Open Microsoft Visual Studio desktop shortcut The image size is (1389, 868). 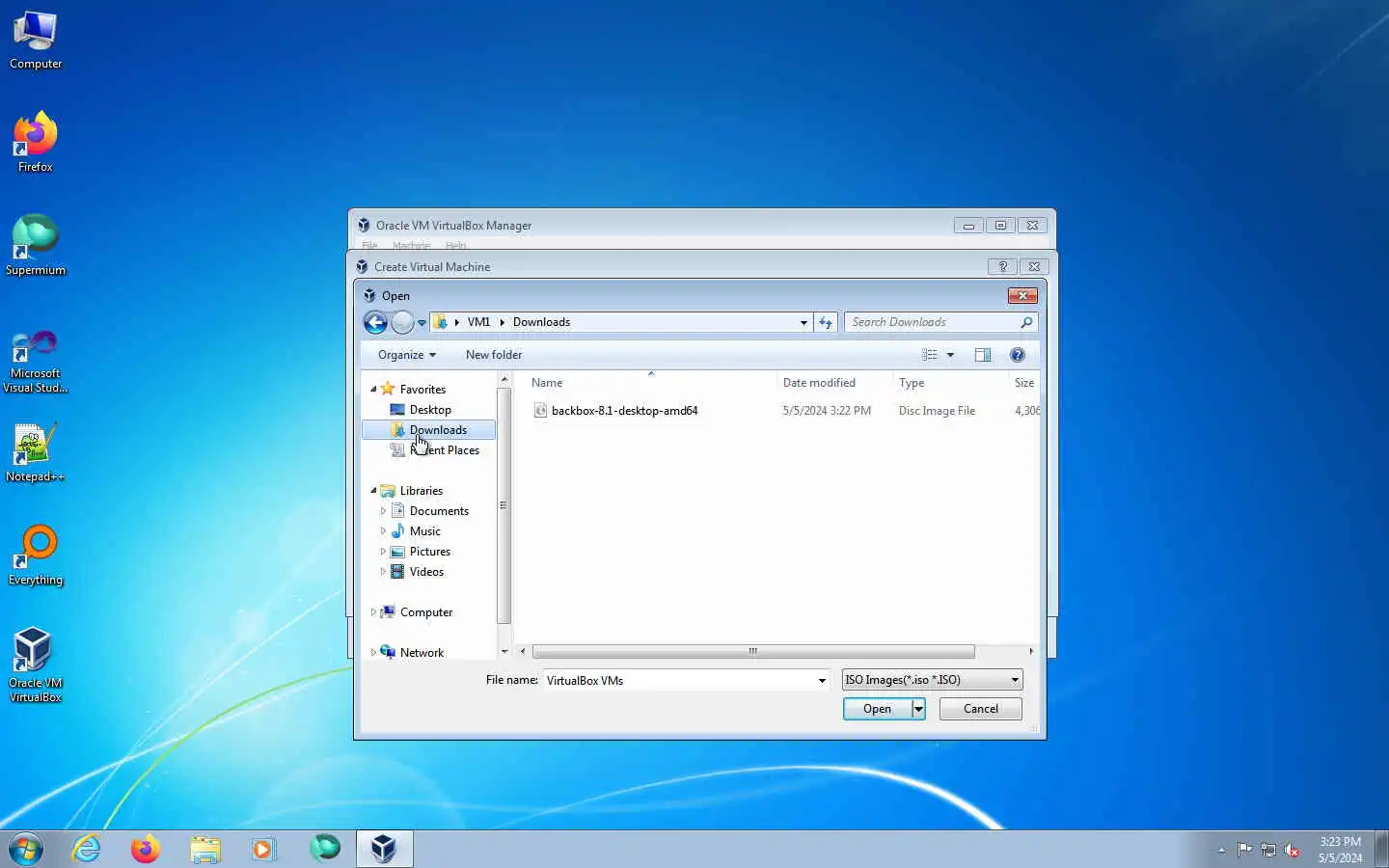click(36, 362)
